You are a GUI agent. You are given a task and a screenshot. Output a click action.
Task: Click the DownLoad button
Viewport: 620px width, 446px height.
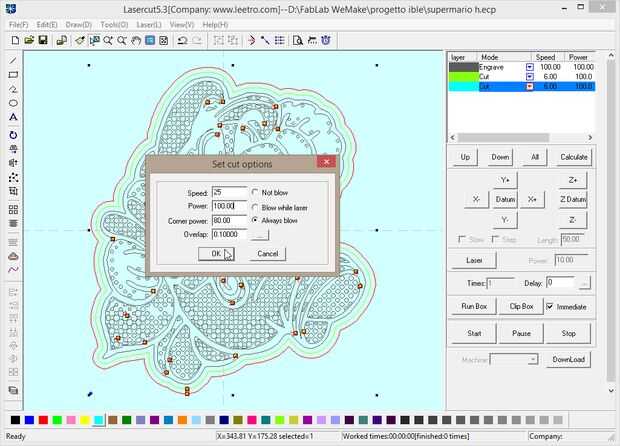[569, 359]
